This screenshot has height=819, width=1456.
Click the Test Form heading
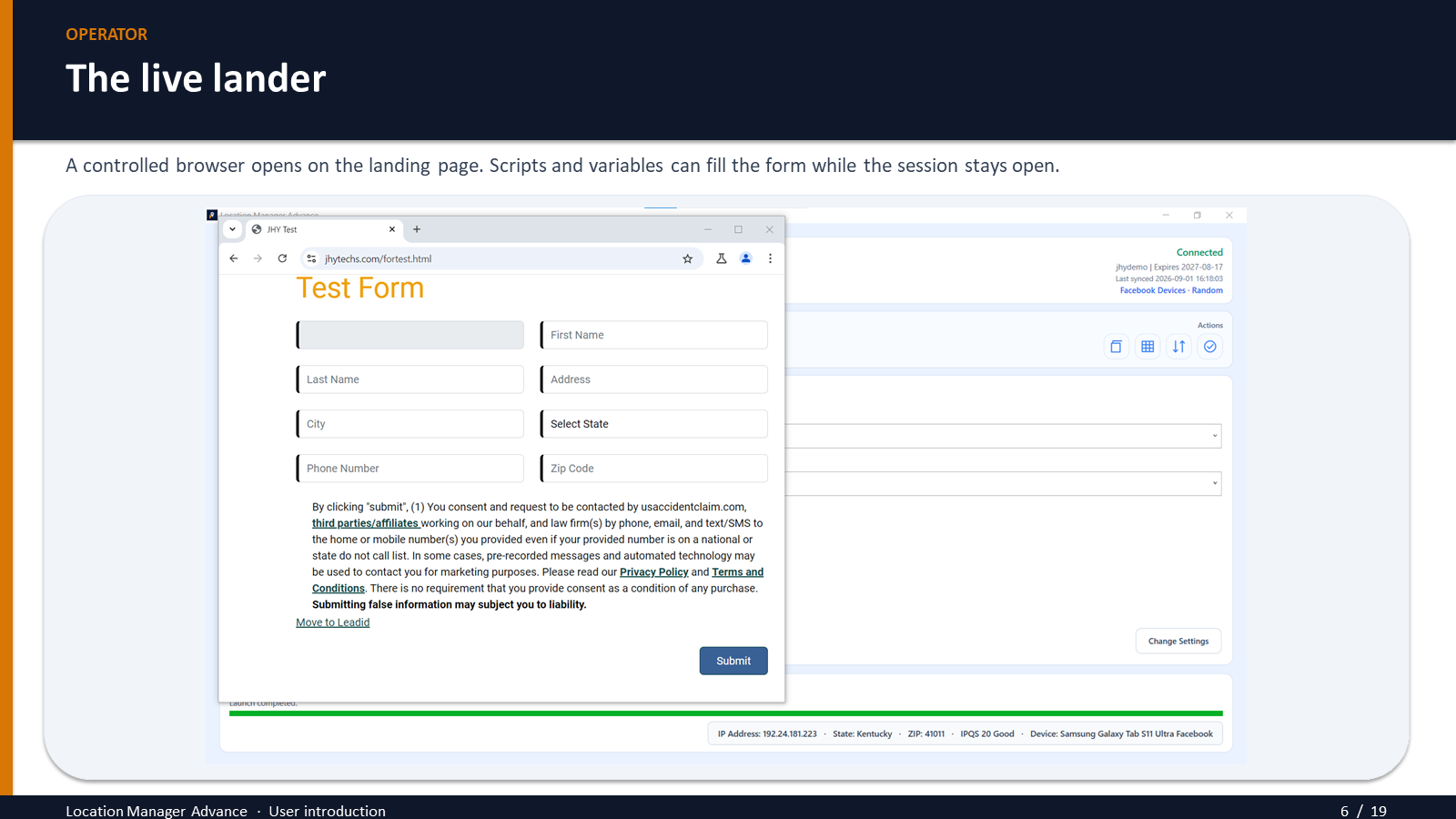pyautogui.click(x=360, y=288)
